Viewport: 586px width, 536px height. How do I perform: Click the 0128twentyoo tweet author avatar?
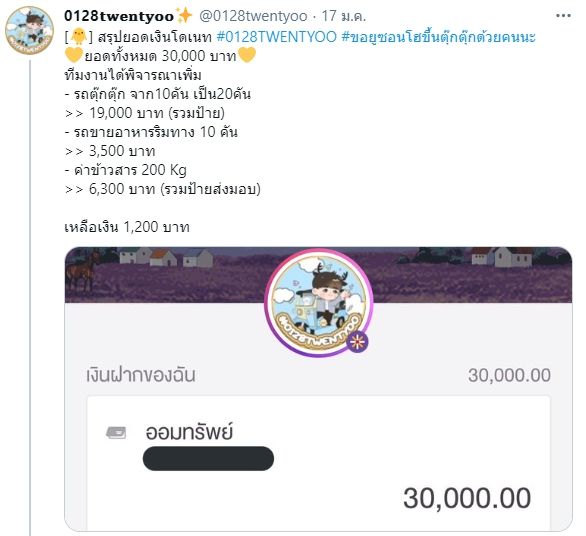tap(30, 30)
